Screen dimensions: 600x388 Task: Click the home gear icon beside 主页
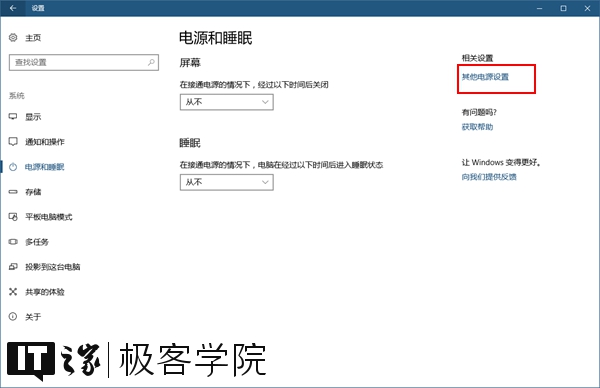[x=13, y=37]
